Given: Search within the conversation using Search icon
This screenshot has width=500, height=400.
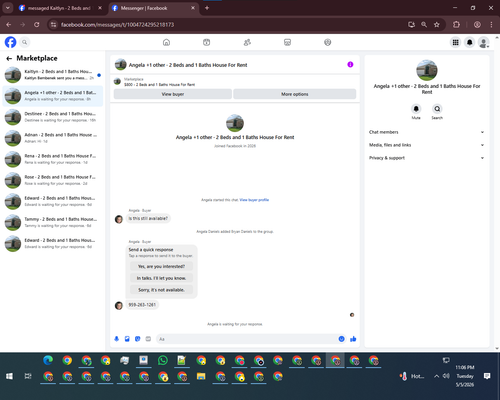Looking at the screenshot, I should pyautogui.click(x=437, y=109).
